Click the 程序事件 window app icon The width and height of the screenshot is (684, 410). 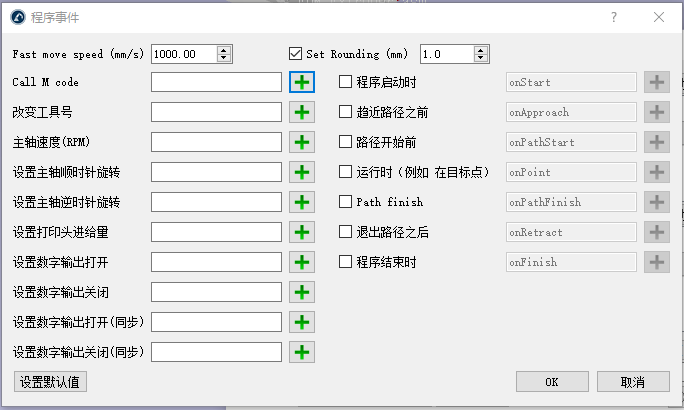click(18, 17)
